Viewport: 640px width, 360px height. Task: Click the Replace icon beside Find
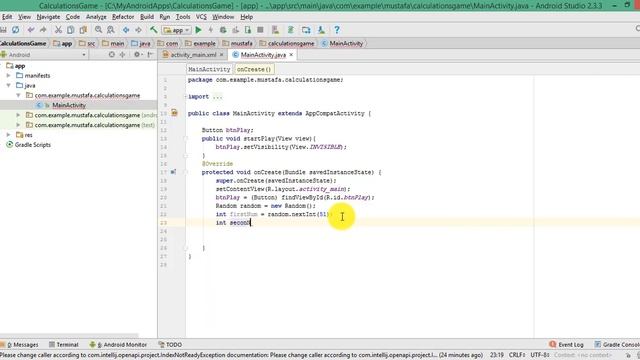click(111, 30)
